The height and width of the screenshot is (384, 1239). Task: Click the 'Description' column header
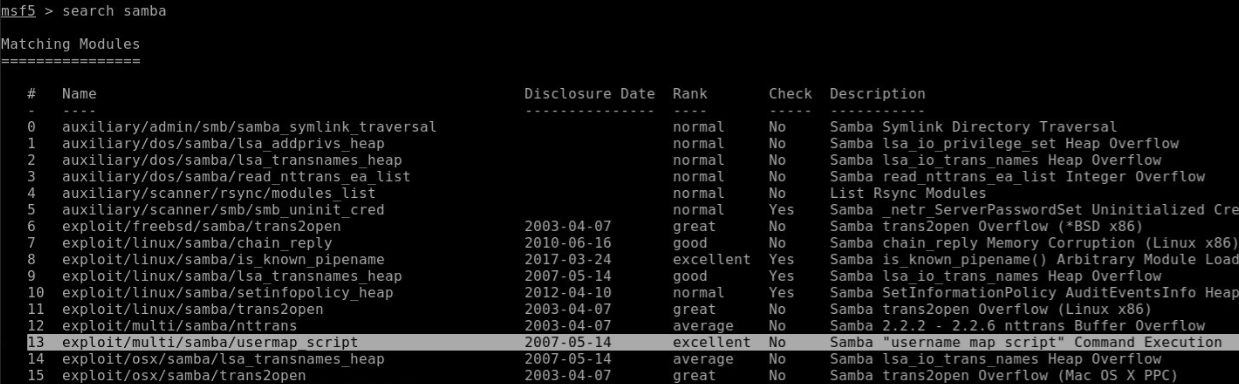pos(877,94)
